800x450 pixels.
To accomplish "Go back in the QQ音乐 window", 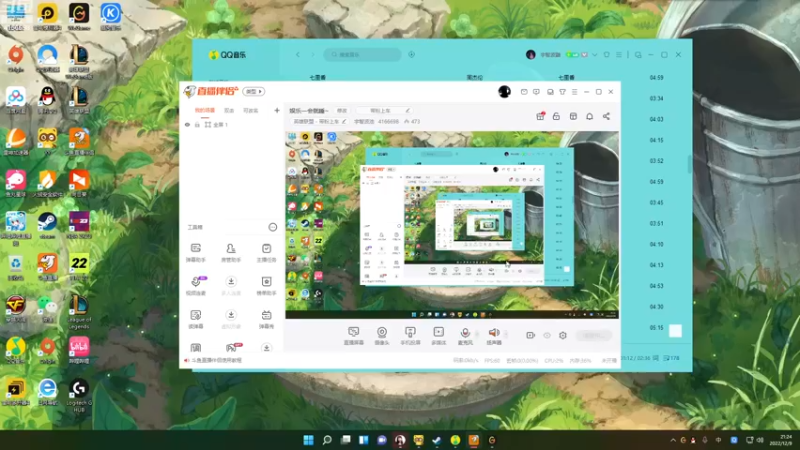I will [x=298, y=55].
